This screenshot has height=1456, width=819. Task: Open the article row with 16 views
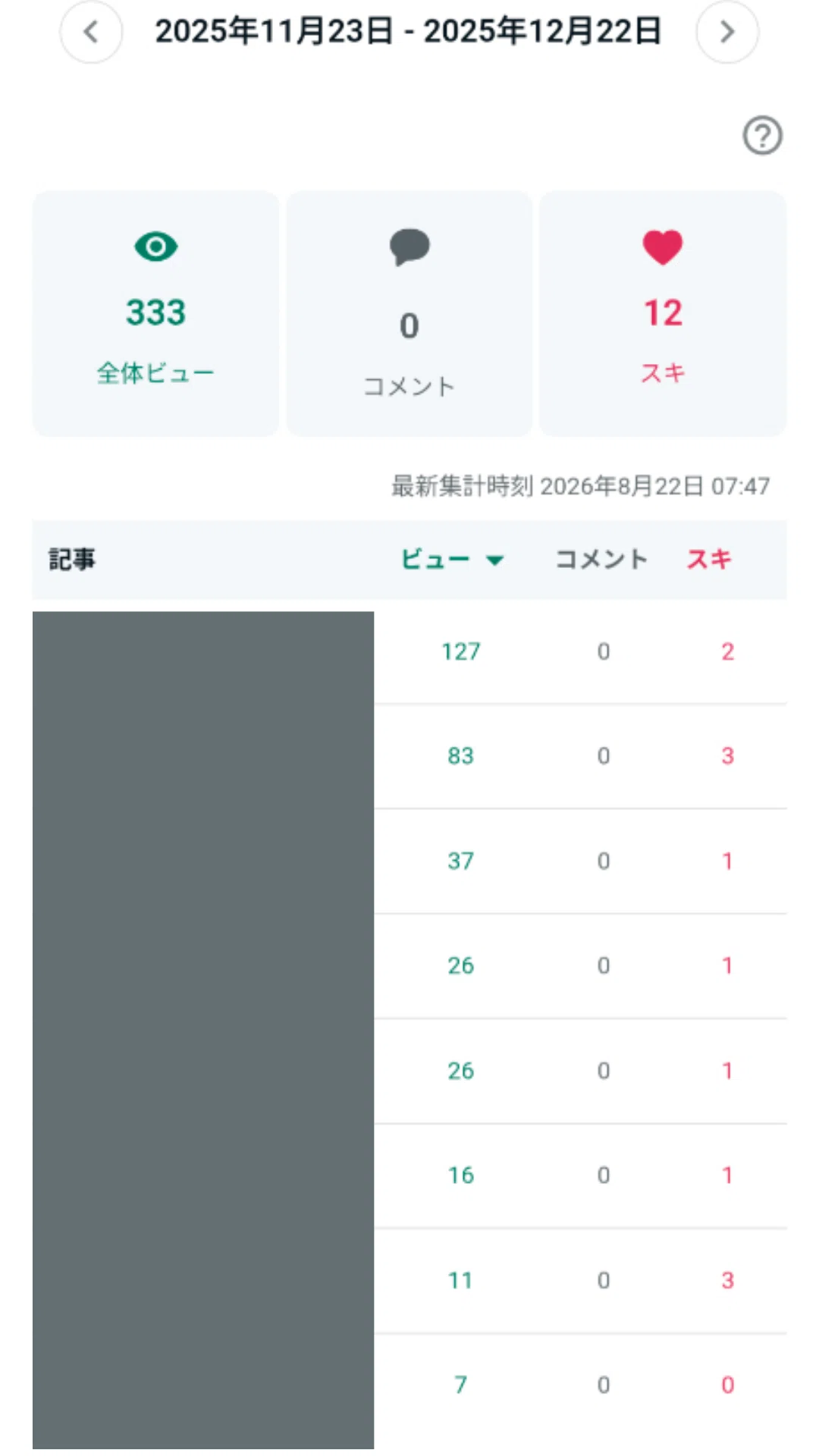[x=409, y=1175]
